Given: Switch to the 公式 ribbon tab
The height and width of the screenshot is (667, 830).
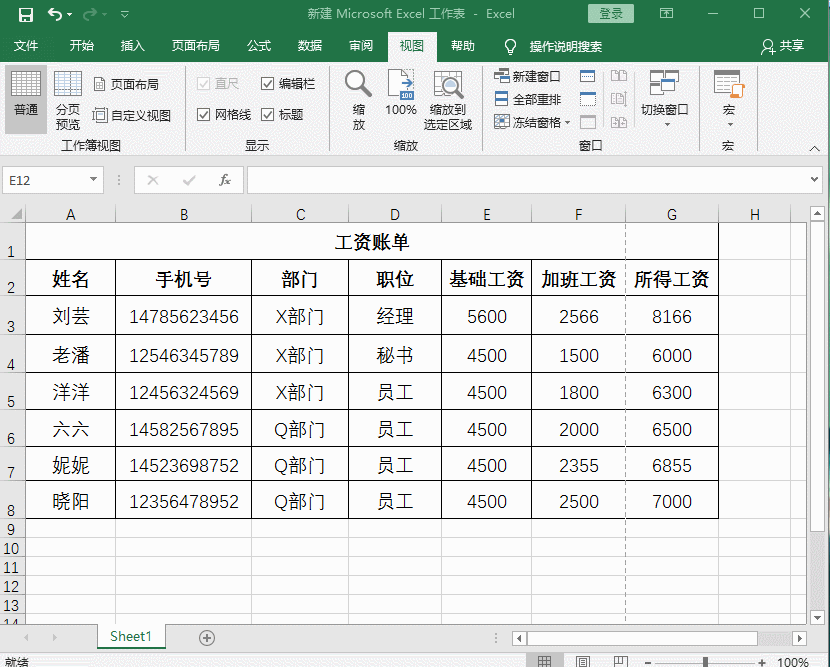Looking at the screenshot, I should 258,45.
